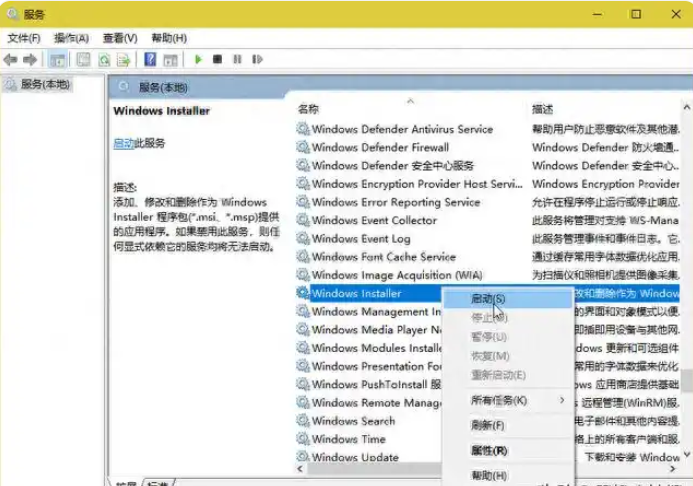Click the Back arrow toolbar icon
Viewport: 693px width, 486px height.
[x=10, y=59]
